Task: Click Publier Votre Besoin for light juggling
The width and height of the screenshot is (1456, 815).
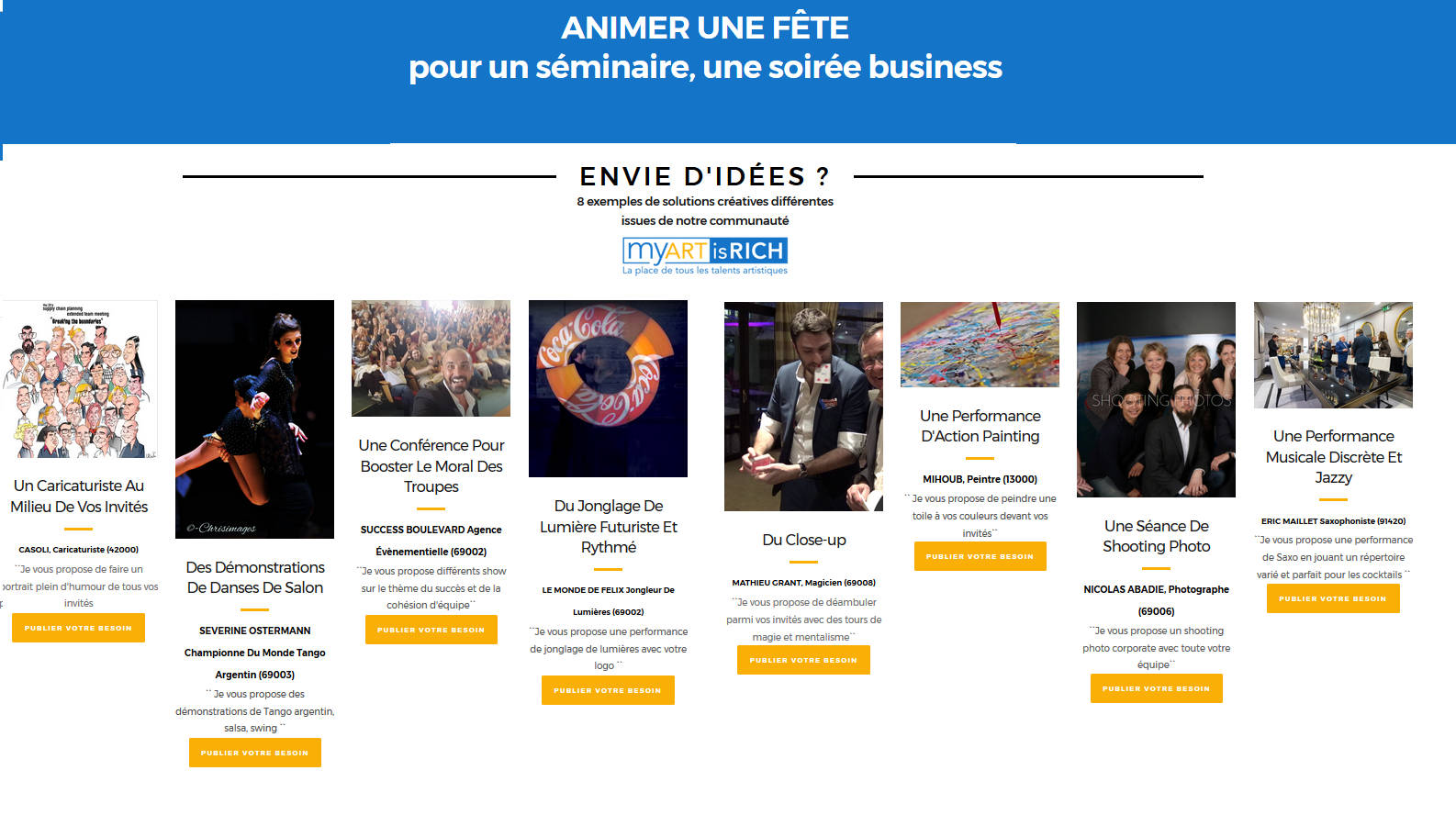Action: 608,690
